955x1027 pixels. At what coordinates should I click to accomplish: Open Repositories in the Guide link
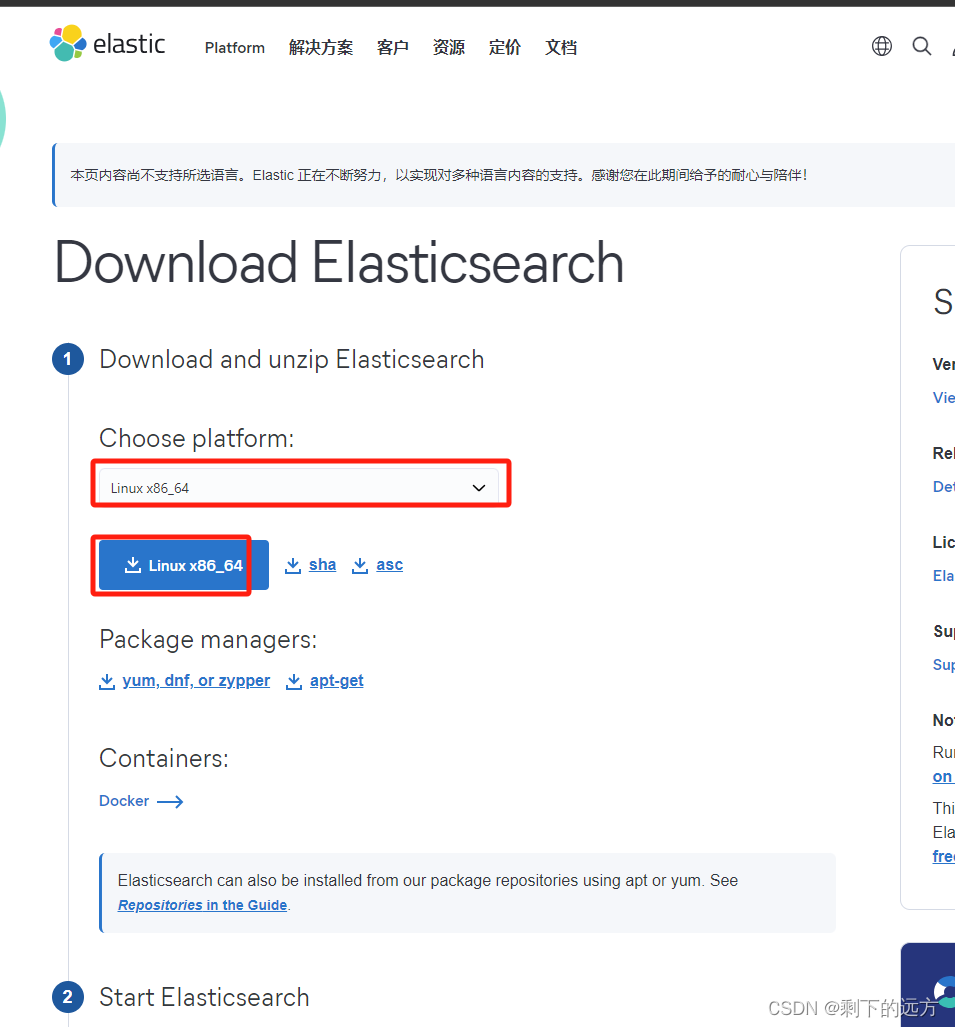click(203, 905)
